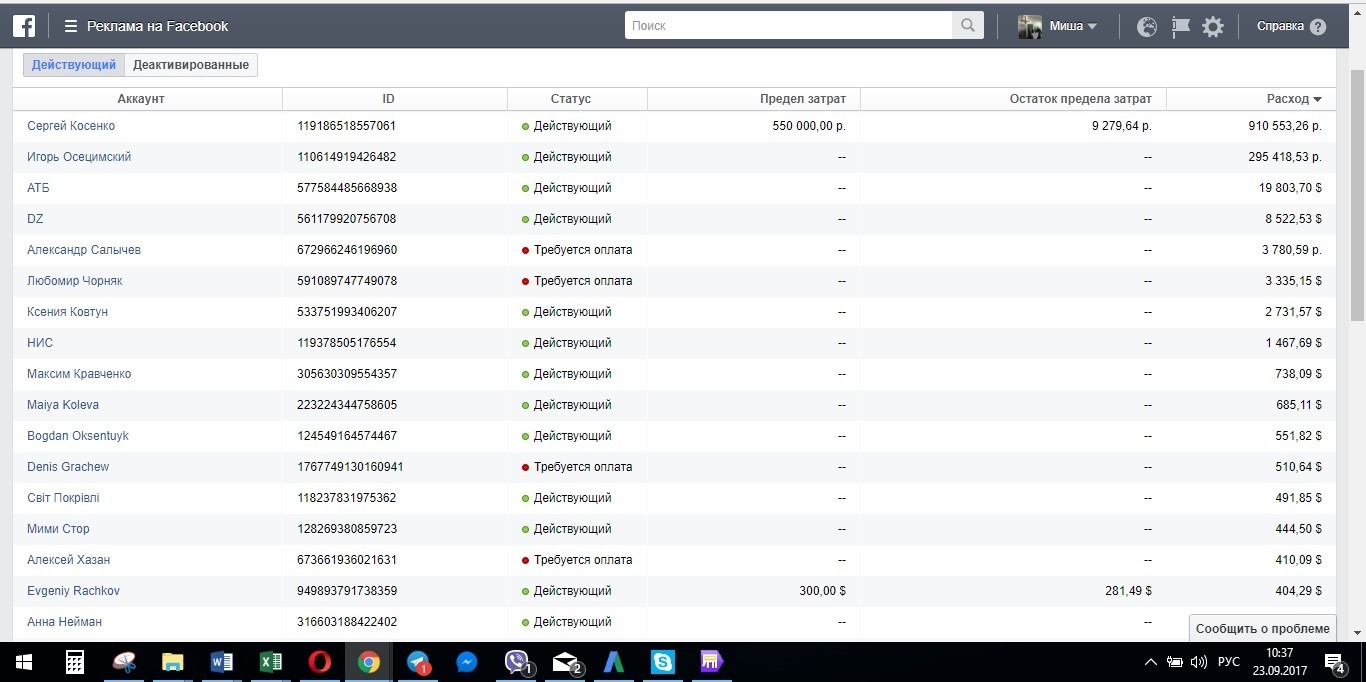Click ID 119186518557061
The height and width of the screenshot is (682, 1366).
[347, 126]
